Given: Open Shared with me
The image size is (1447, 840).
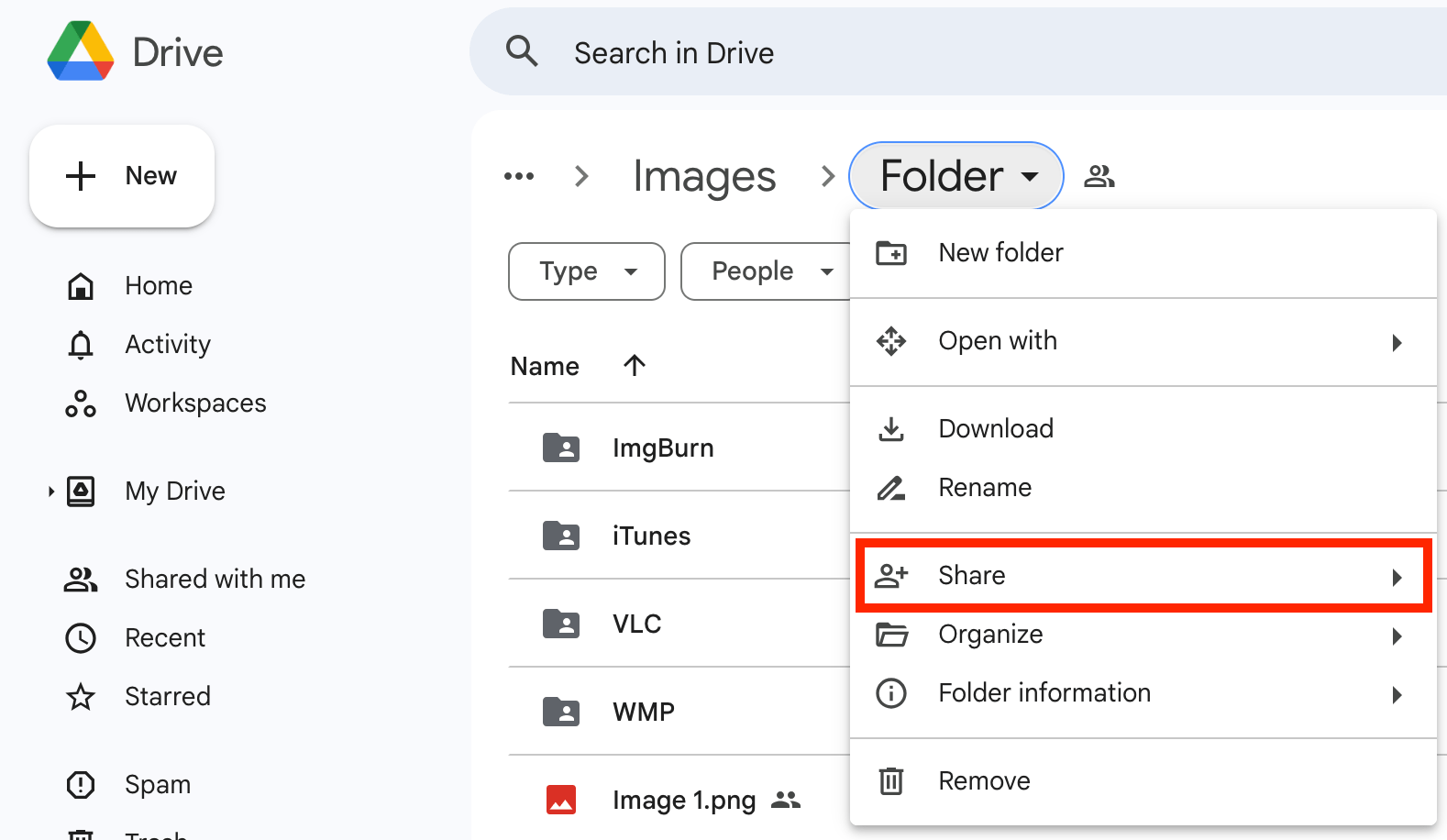Looking at the screenshot, I should click(x=215, y=580).
